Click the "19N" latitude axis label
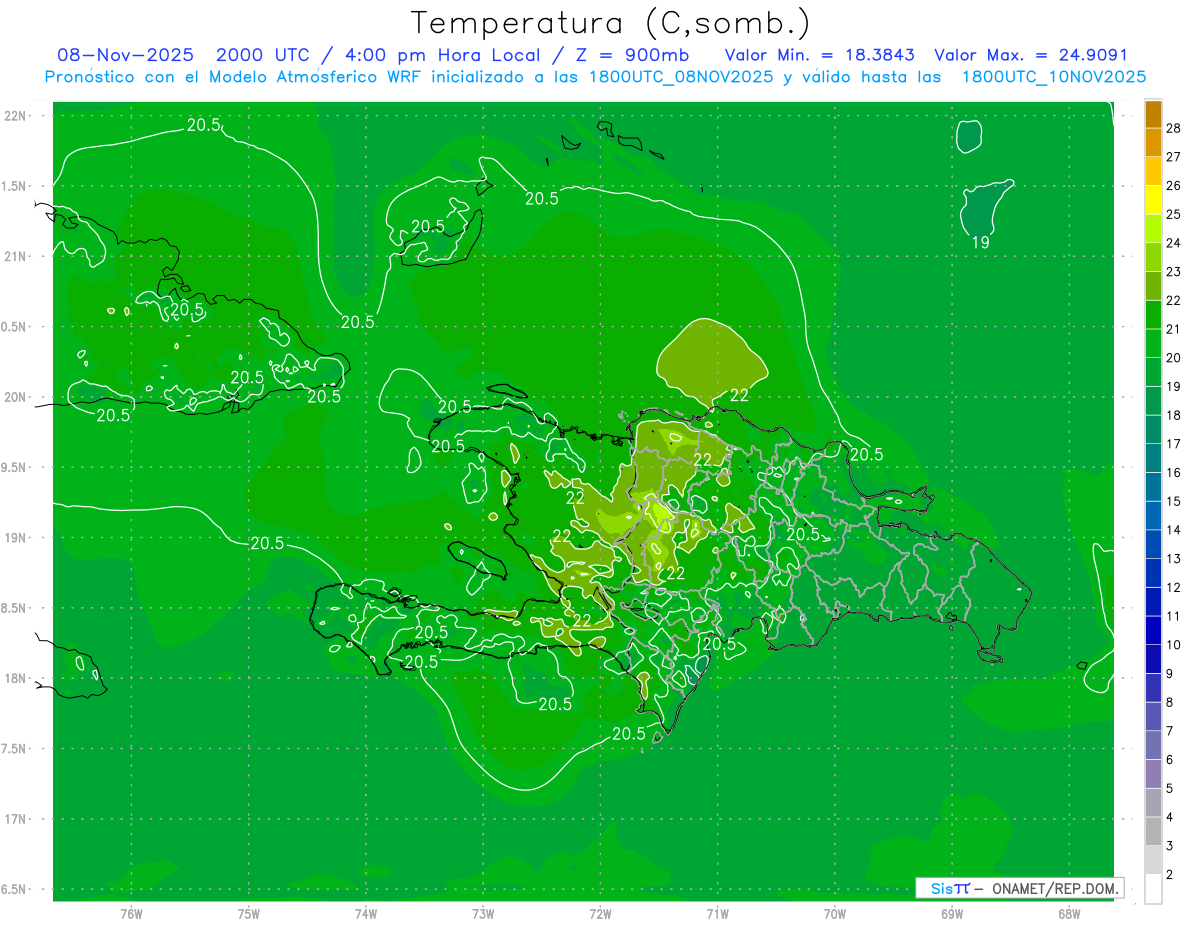This screenshot has width=1200, height=927. pyautogui.click(x=15, y=537)
